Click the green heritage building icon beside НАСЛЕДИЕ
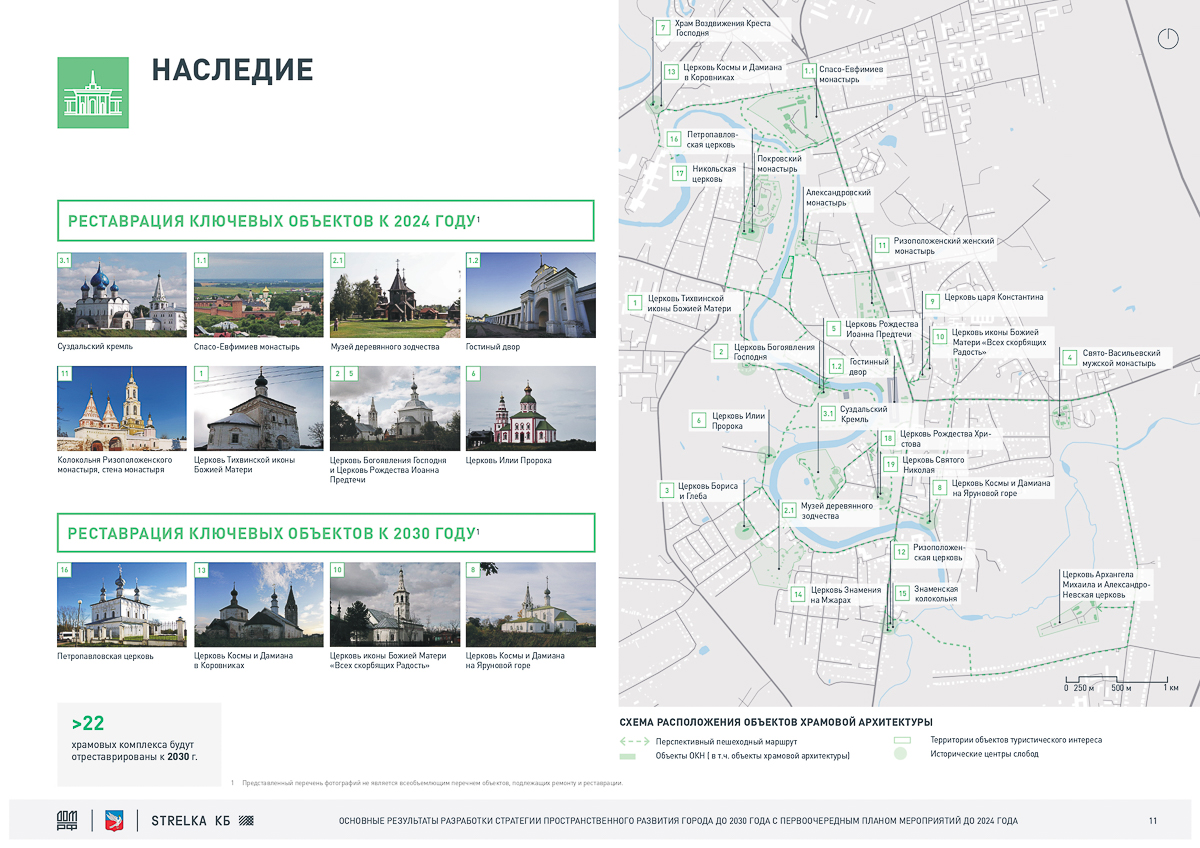The image size is (1200, 848). (93, 93)
